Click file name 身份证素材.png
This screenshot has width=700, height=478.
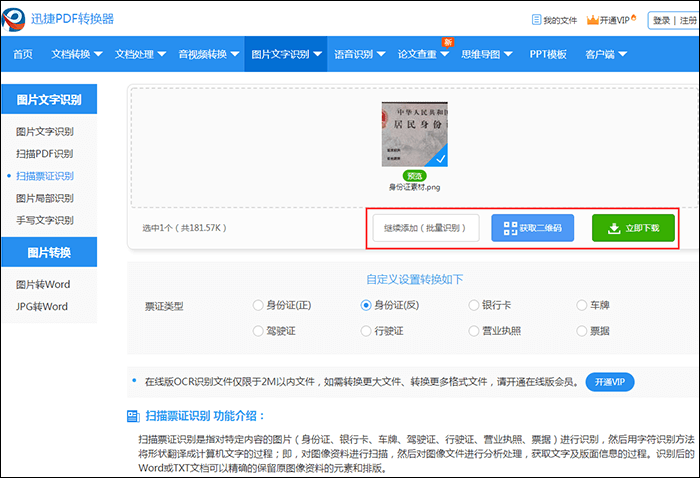point(415,187)
